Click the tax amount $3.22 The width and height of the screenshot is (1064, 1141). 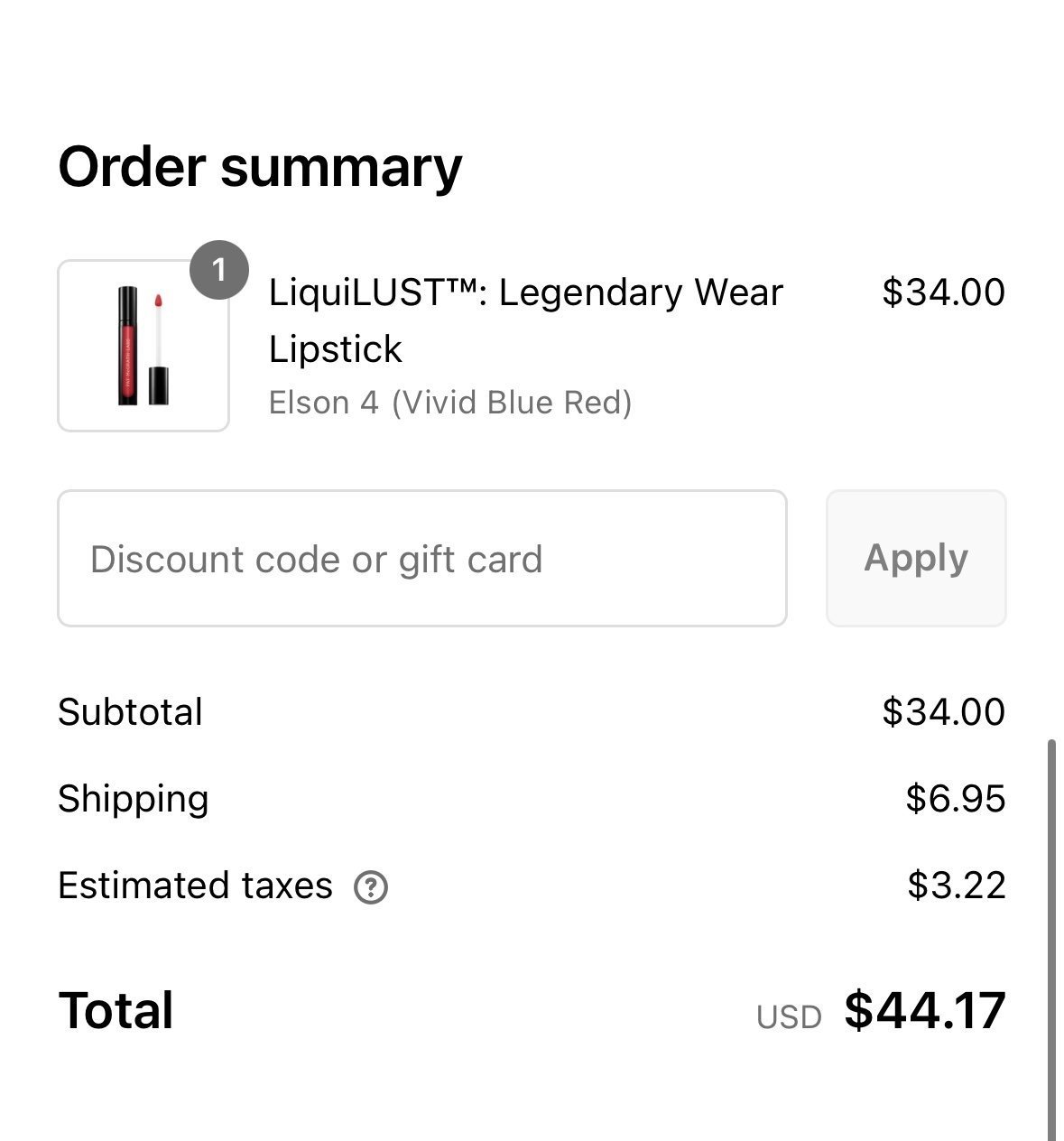(x=956, y=886)
